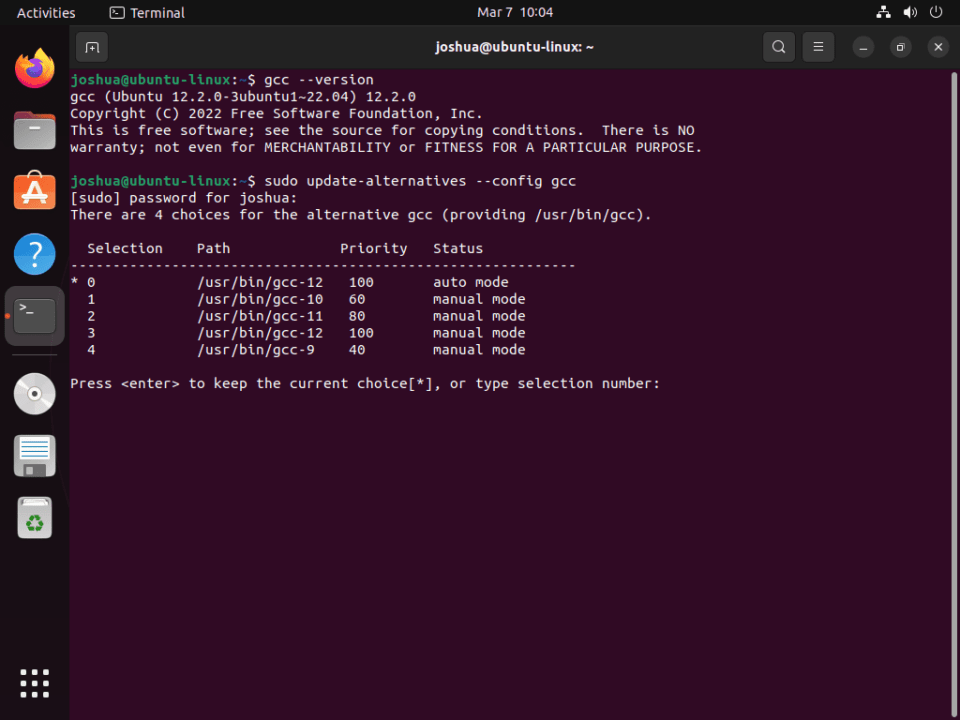
Task: Click the terminal prompt to enter a selection
Action: [x=668, y=383]
